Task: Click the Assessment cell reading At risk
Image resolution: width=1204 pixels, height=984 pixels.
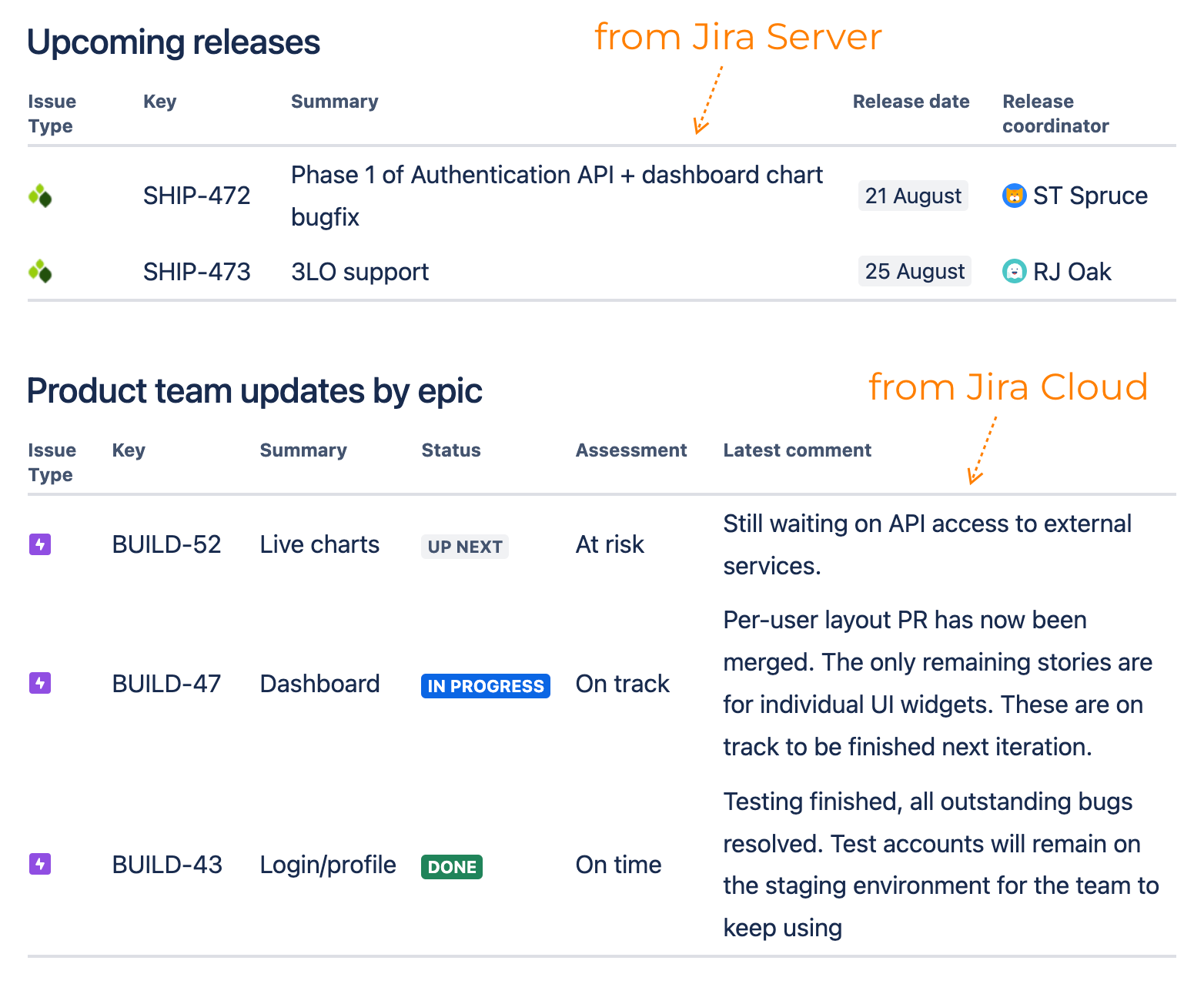Action: [609, 544]
